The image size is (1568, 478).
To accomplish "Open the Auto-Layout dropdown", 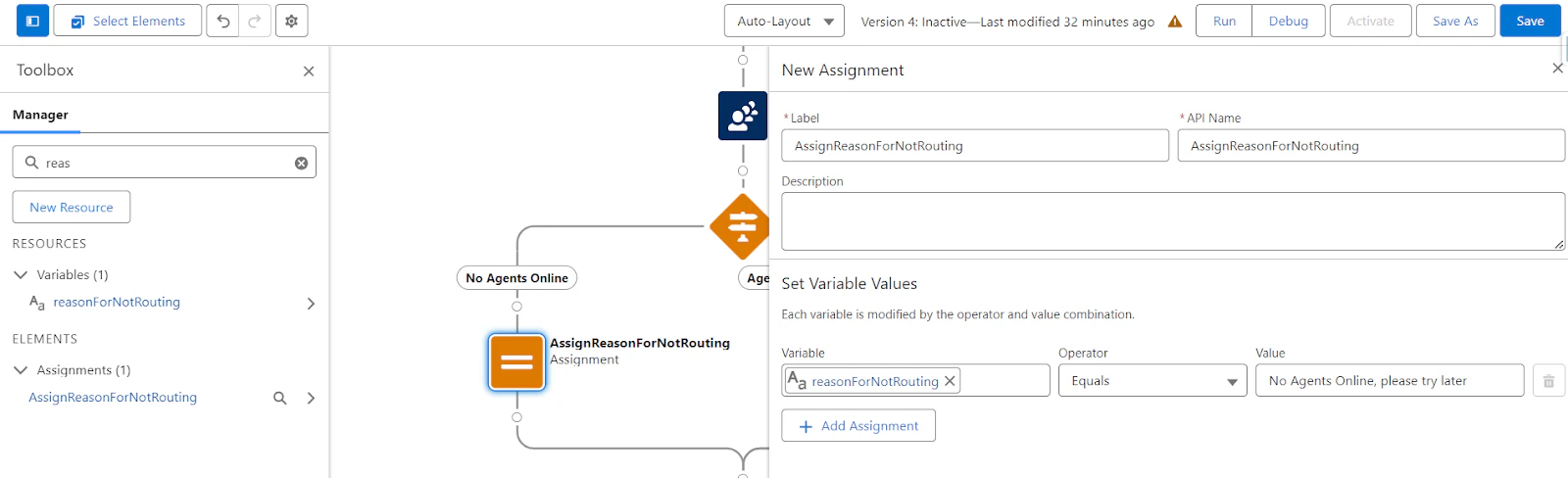I will pos(784,21).
